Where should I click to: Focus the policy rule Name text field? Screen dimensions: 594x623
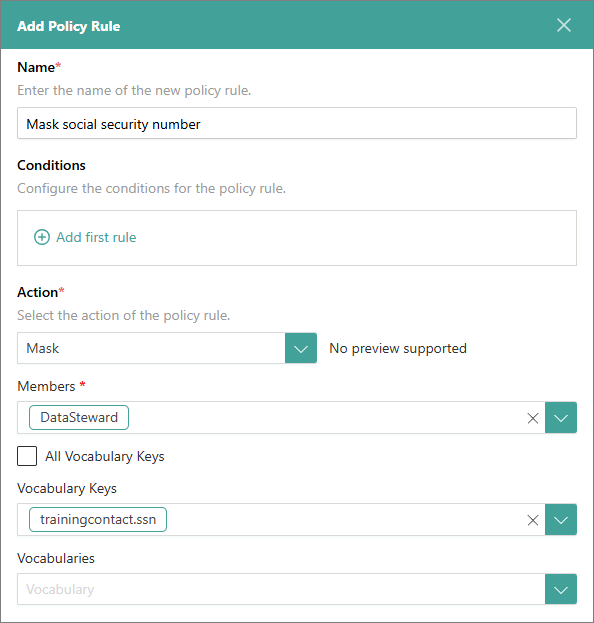(x=297, y=123)
